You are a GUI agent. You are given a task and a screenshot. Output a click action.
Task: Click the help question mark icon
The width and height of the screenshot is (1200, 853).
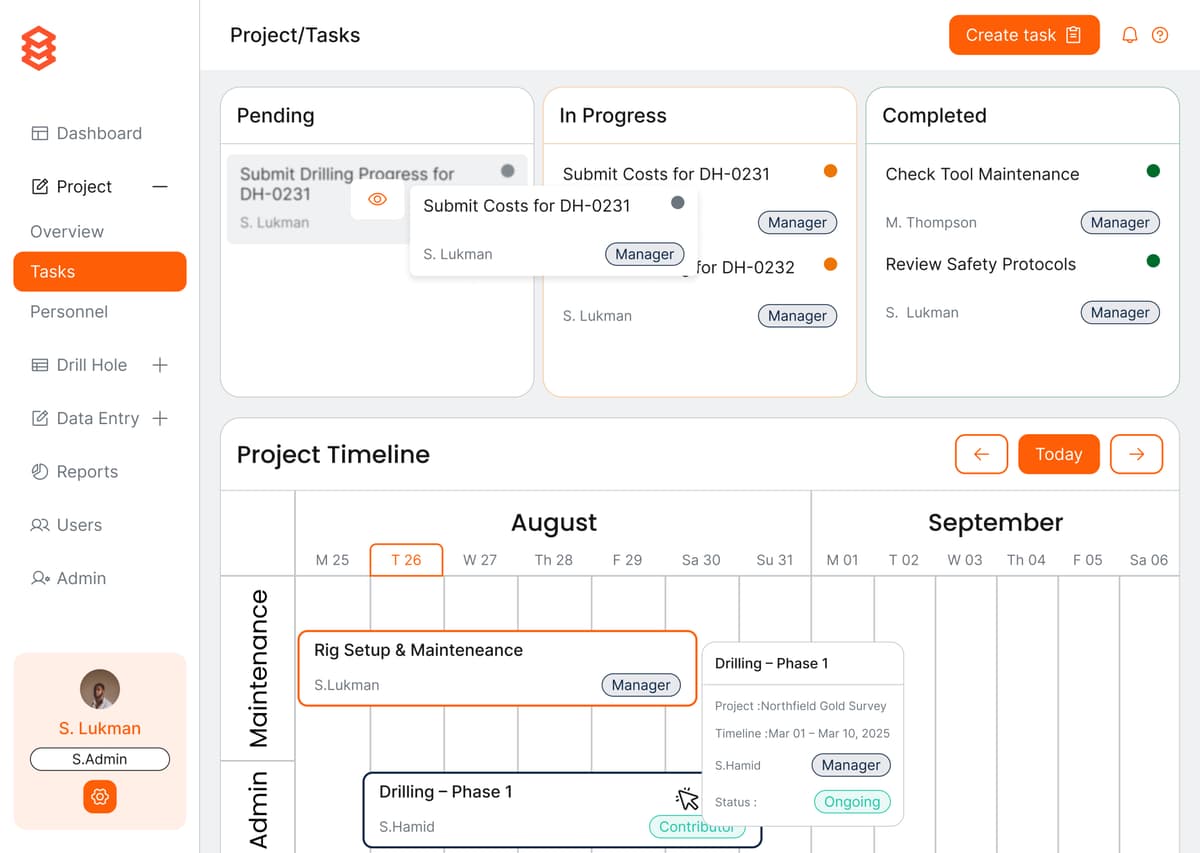1160,34
